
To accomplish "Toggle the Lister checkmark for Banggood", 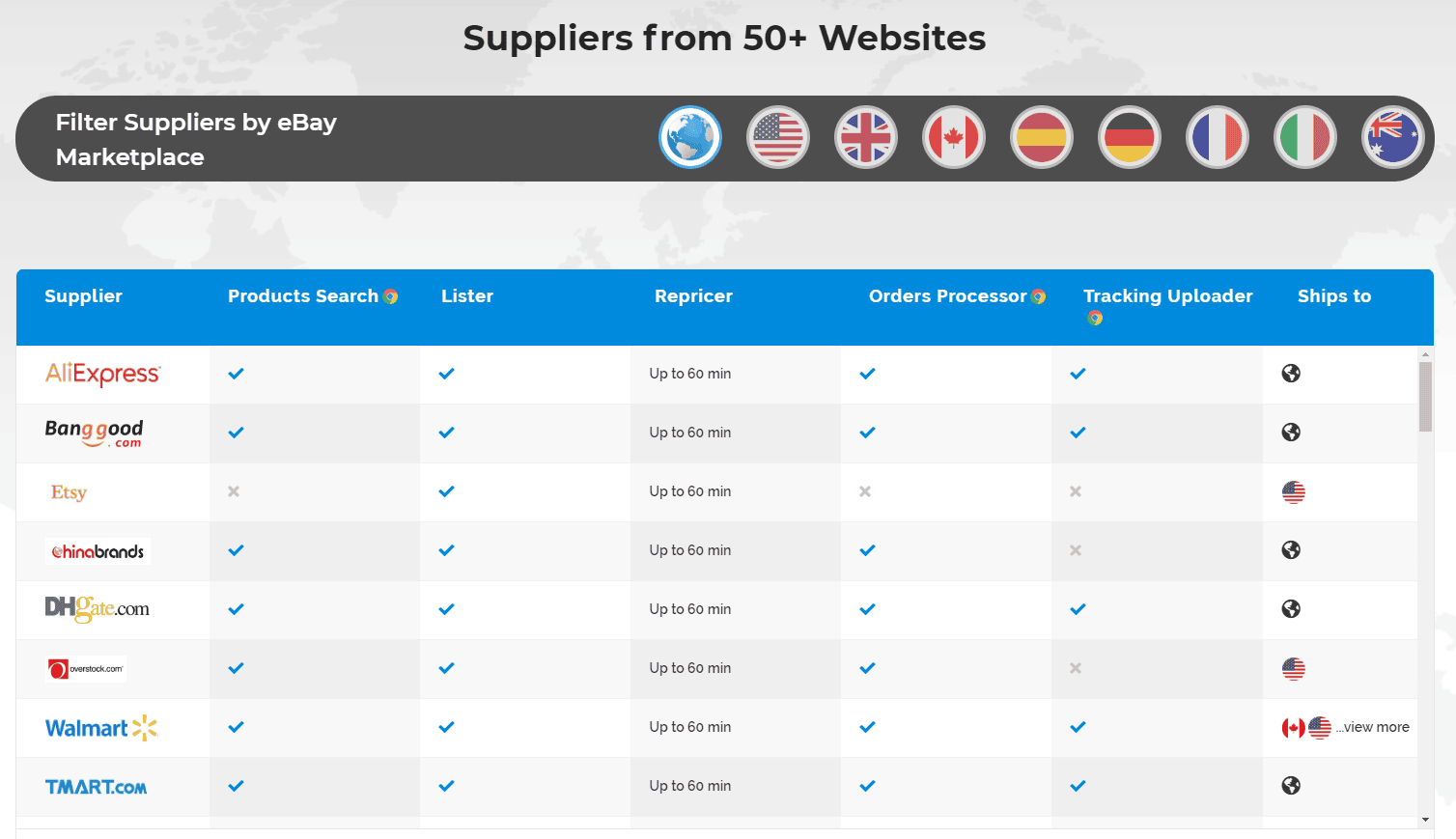I will pyautogui.click(x=445, y=433).
